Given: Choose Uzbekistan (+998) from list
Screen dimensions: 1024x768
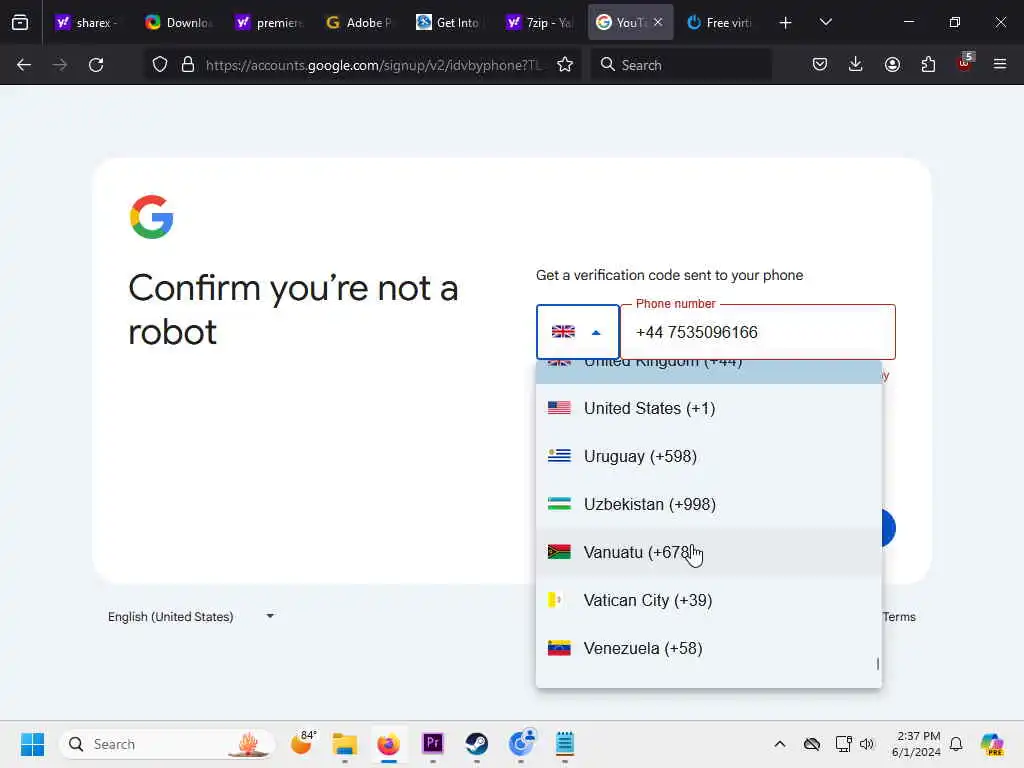Looking at the screenshot, I should (709, 504).
